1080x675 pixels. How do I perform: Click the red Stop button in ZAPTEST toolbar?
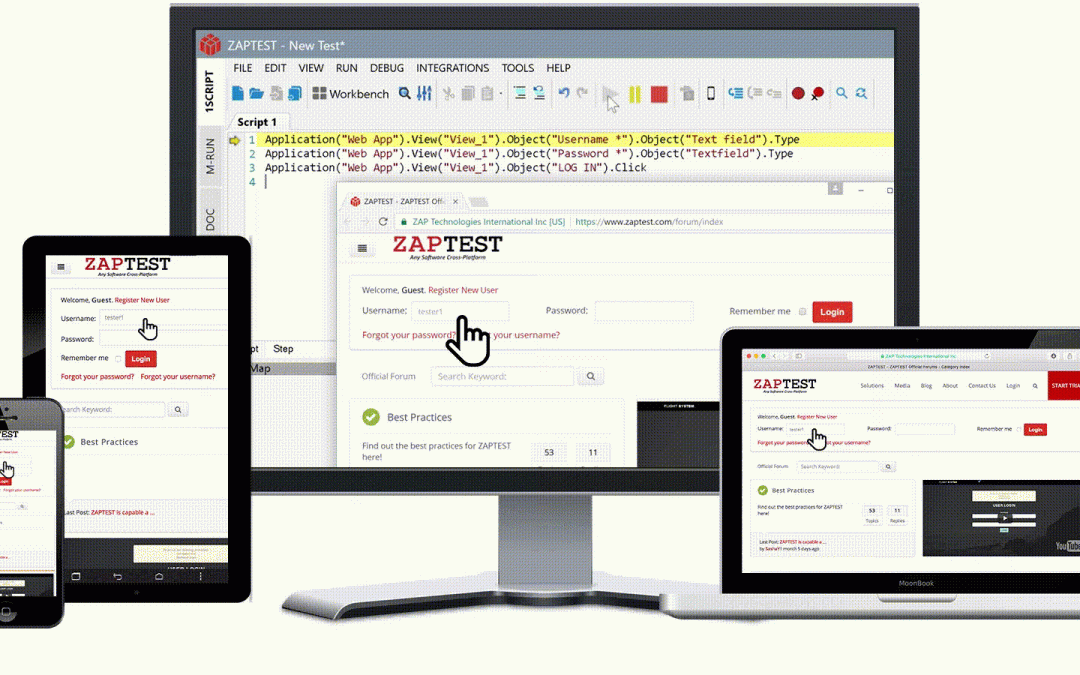659,94
